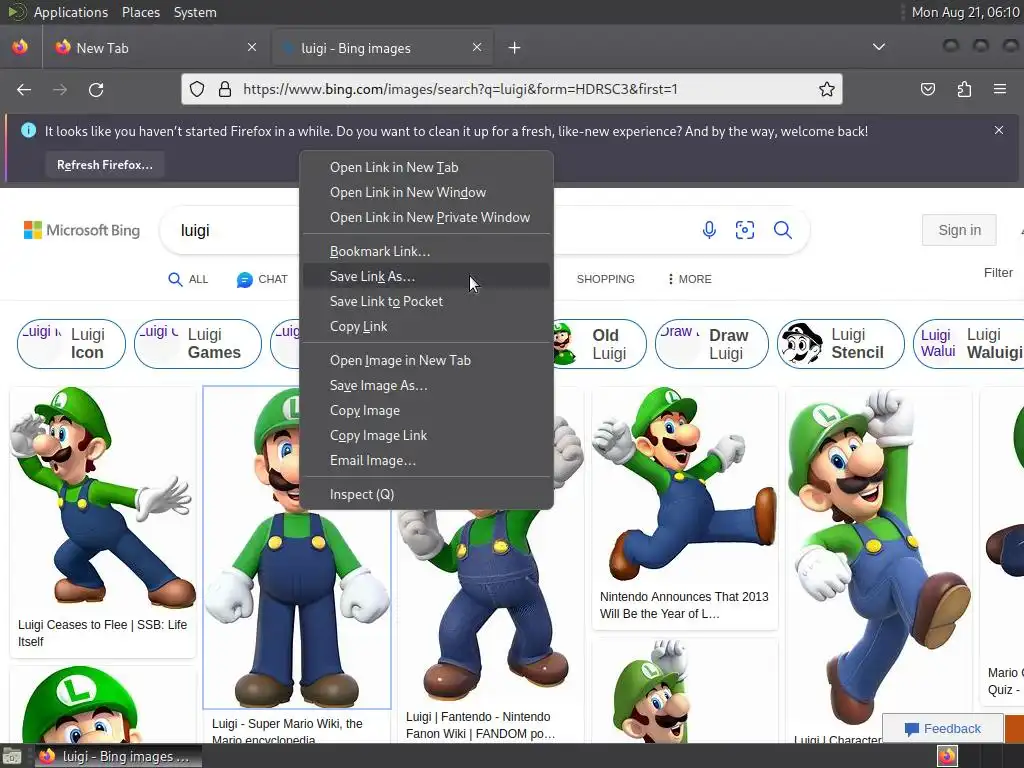
Task: Choose Inspect (Q) in the context menu
Action: coord(426,494)
